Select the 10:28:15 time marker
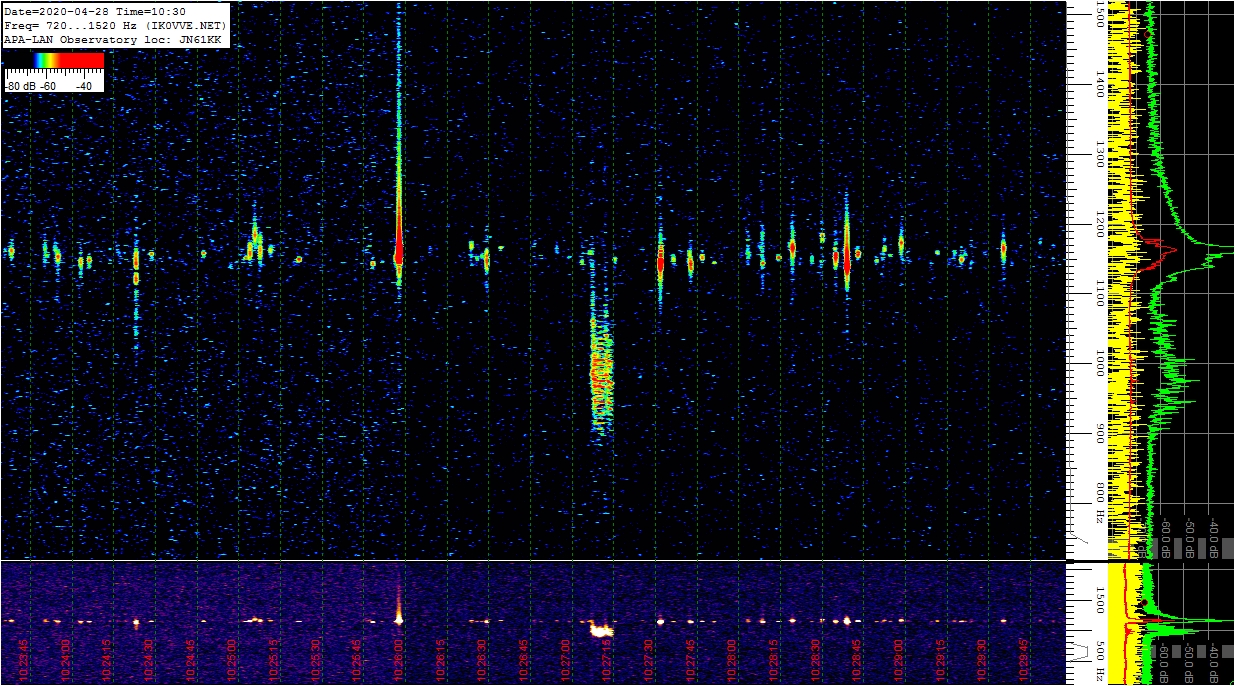The image size is (1235, 686). (775, 660)
